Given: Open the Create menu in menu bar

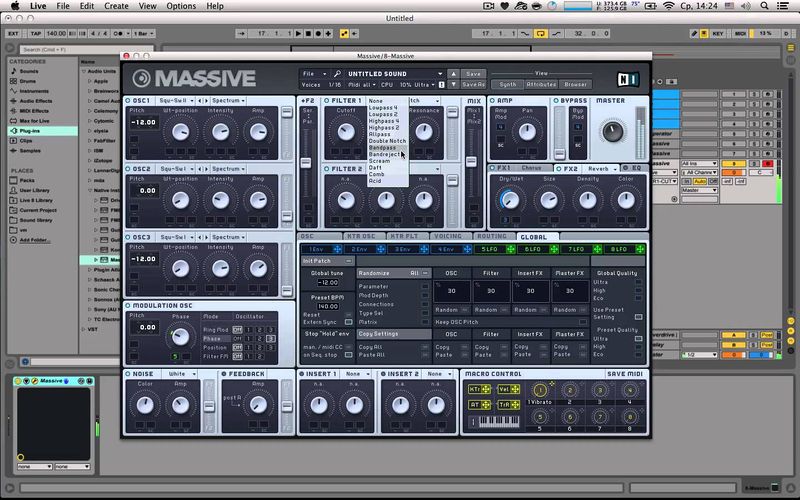Looking at the screenshot, I should (x=116, y=6).
